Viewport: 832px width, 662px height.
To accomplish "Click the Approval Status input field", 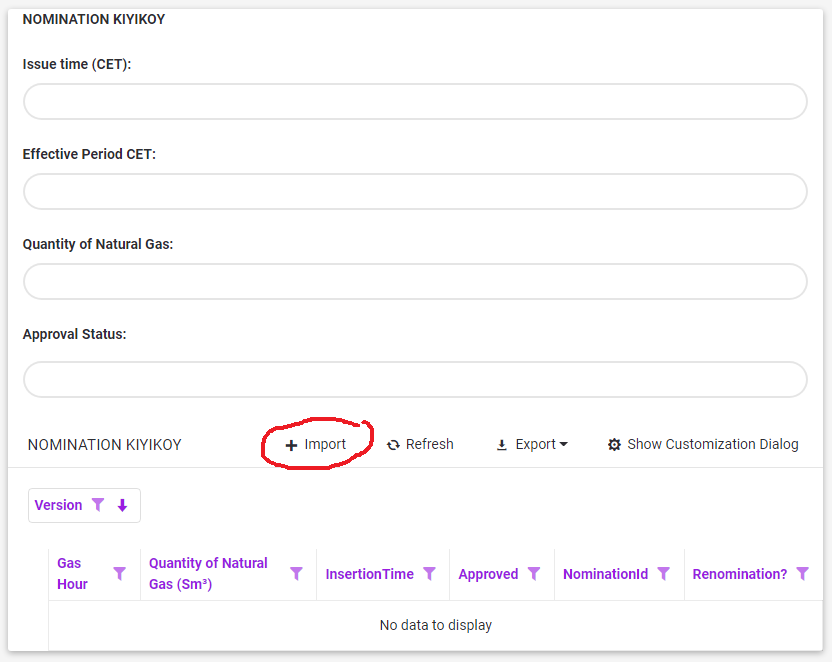I will pyautogui.click(x=415, y=380).
